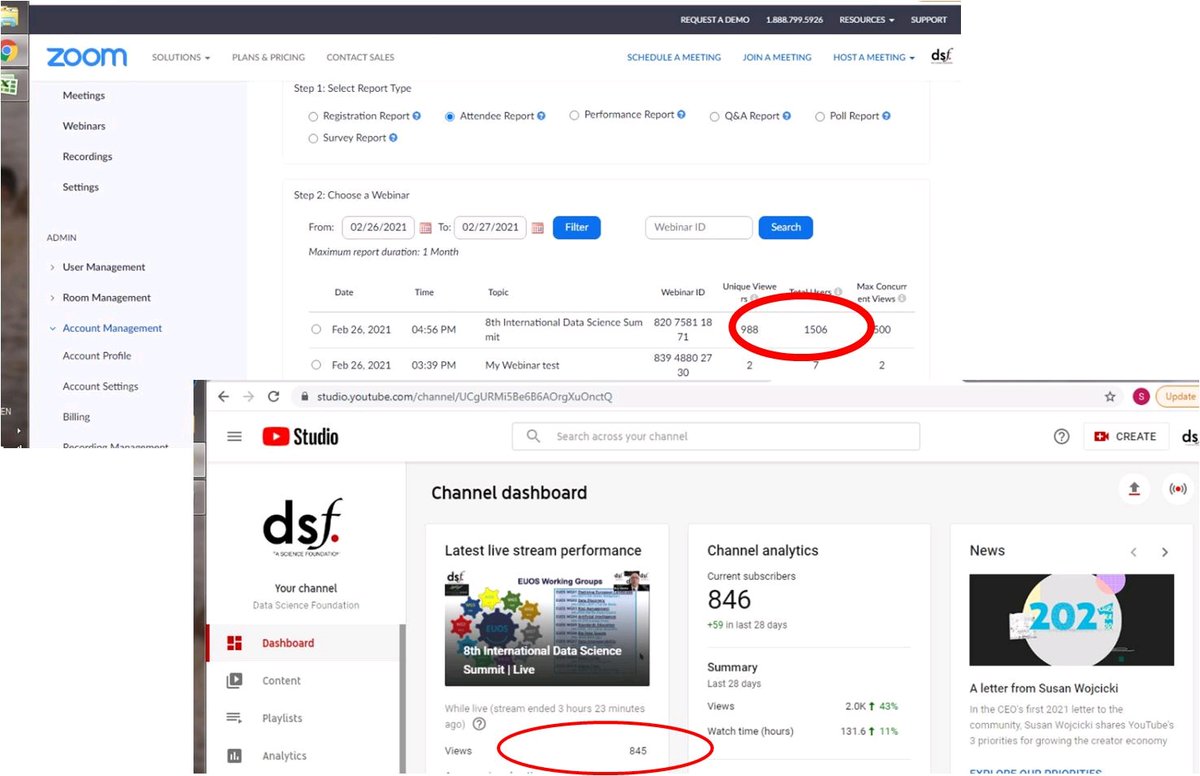This screenshot has width=1200, height=776.
Task: Click Join a Meeting link
Action: (x=777, y=57)
